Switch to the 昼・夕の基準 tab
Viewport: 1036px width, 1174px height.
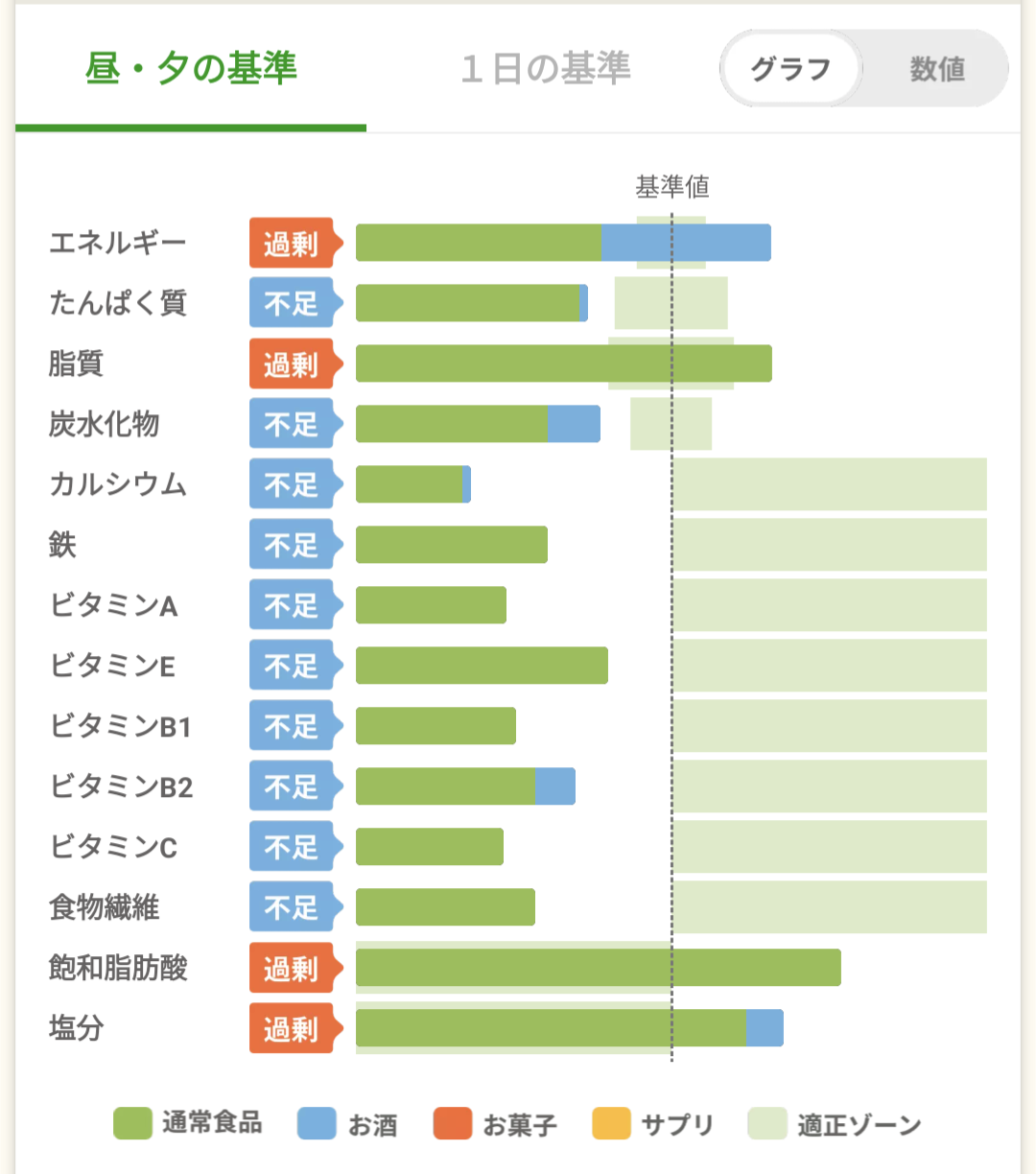click(x=191, y=69)
